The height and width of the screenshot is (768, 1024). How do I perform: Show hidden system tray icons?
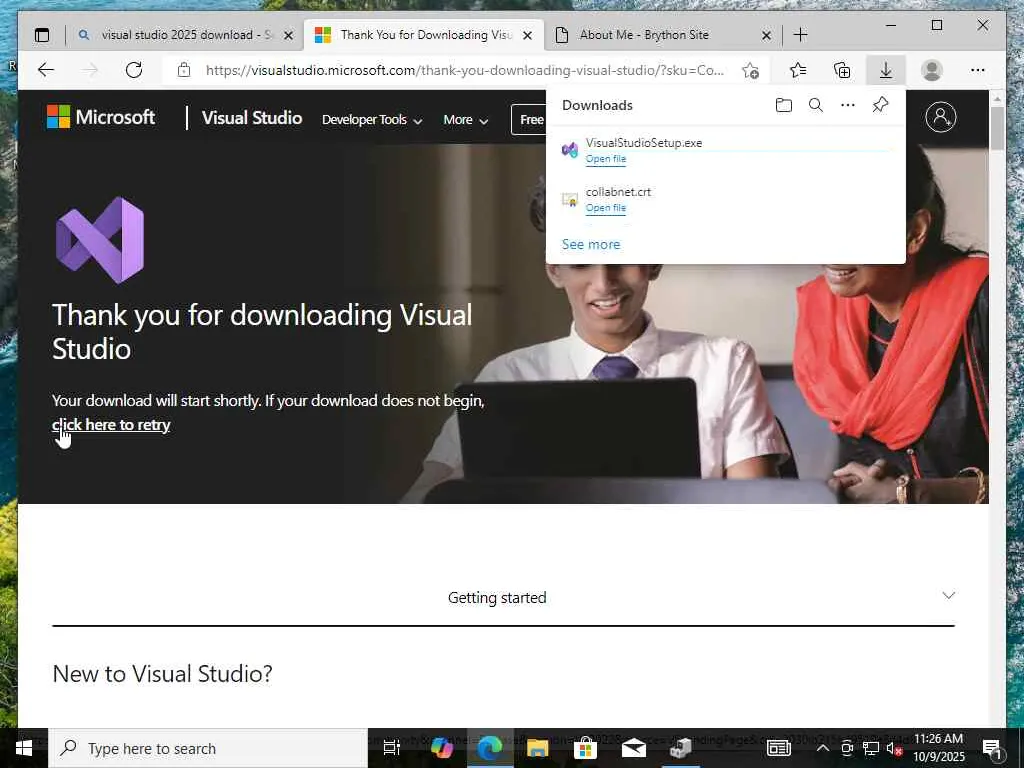tap(823, 748)
